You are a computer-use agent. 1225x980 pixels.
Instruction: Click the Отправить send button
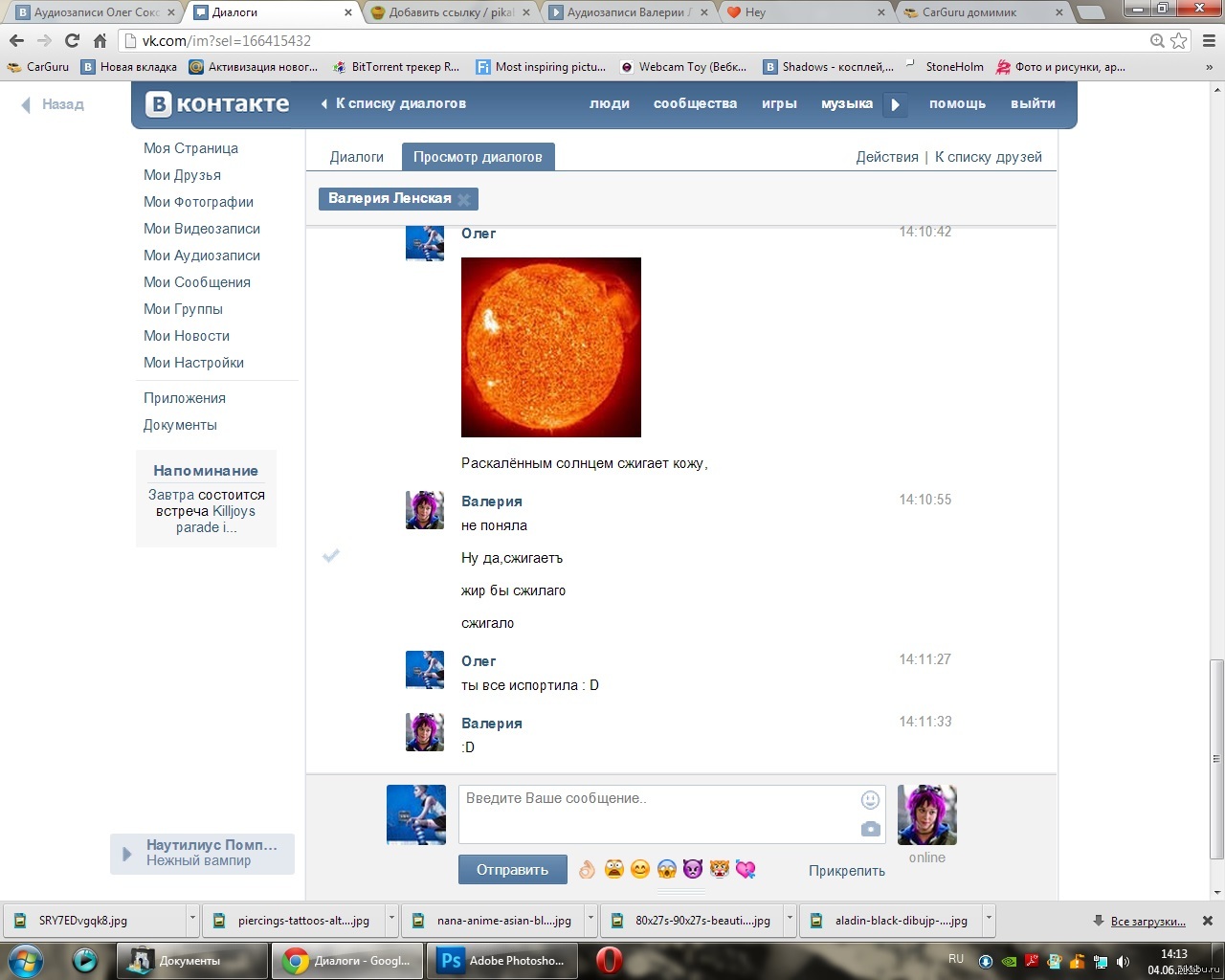[513, 870]
